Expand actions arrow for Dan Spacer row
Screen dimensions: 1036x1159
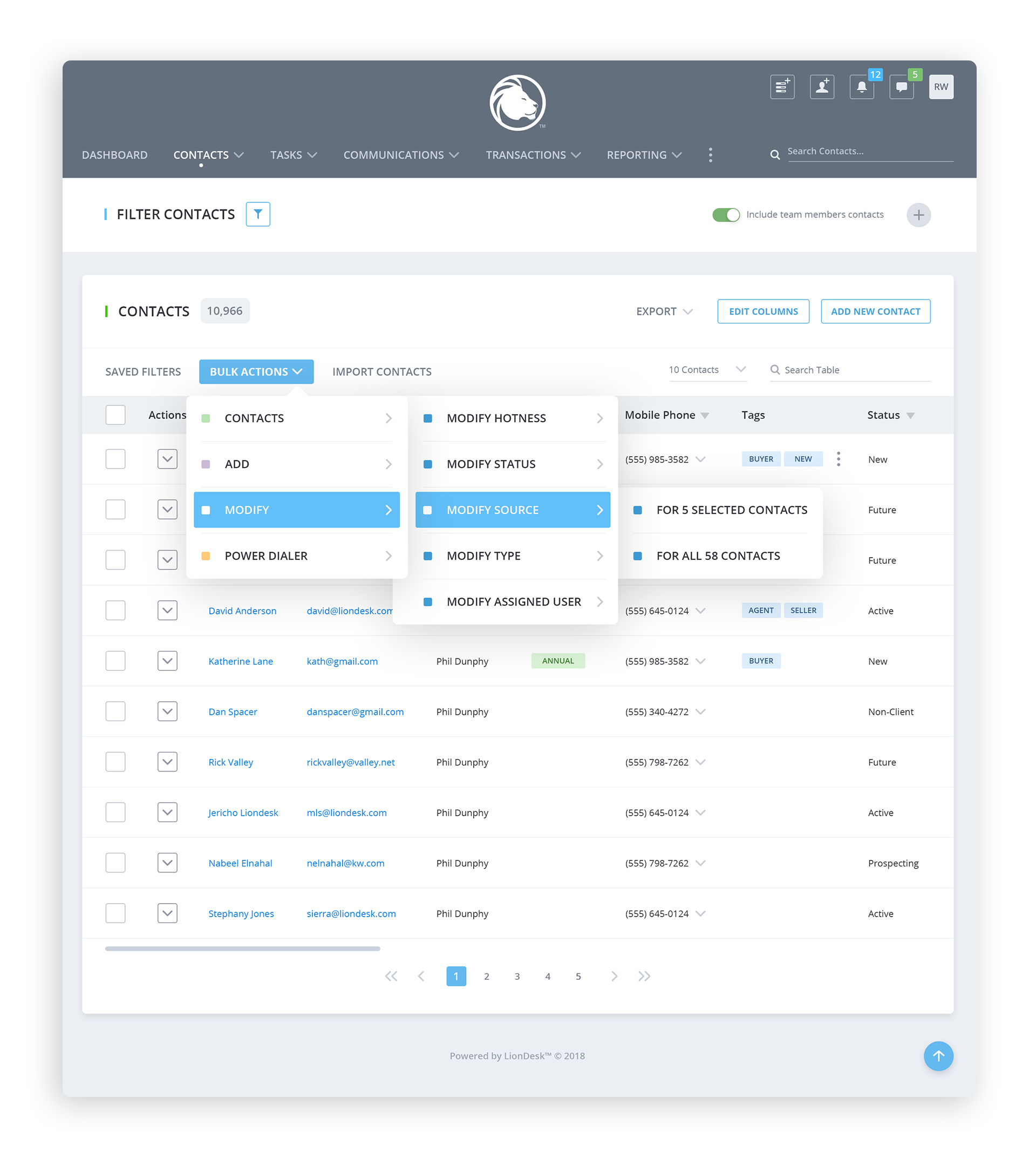point(167,711)
